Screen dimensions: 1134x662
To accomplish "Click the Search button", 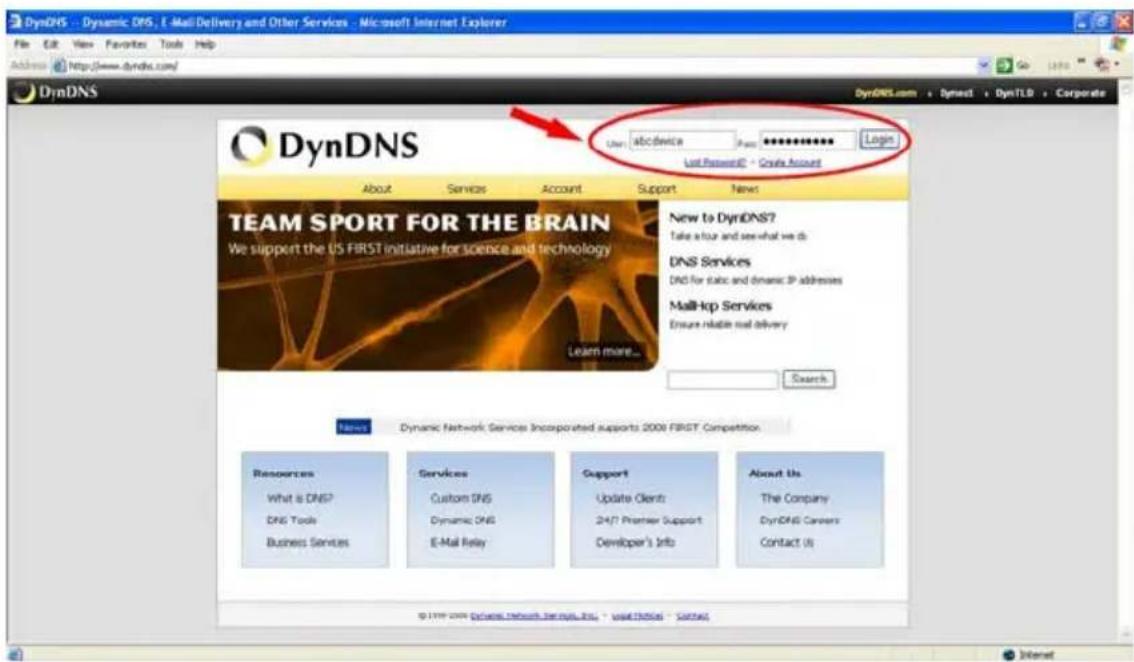I will pyautogui.click(x=809, y=379).
